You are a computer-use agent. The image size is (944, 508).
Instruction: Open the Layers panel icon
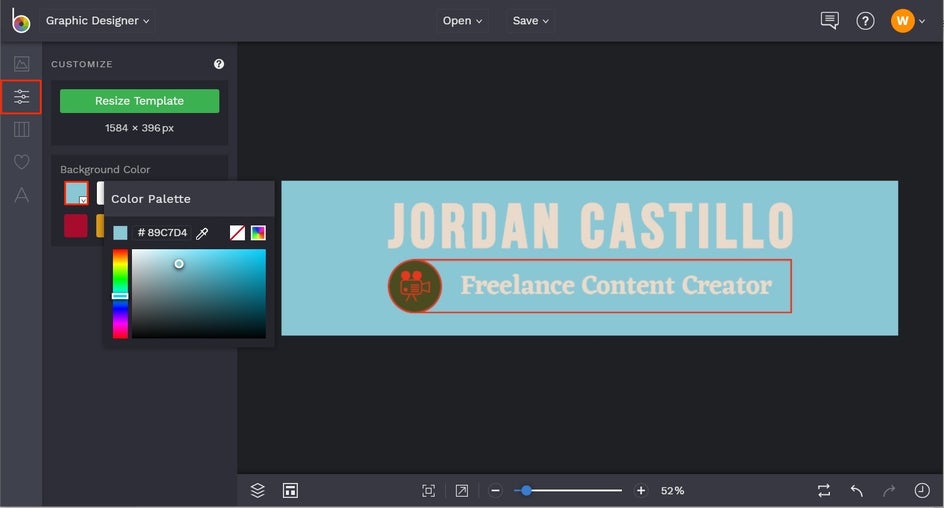[257, 490]
